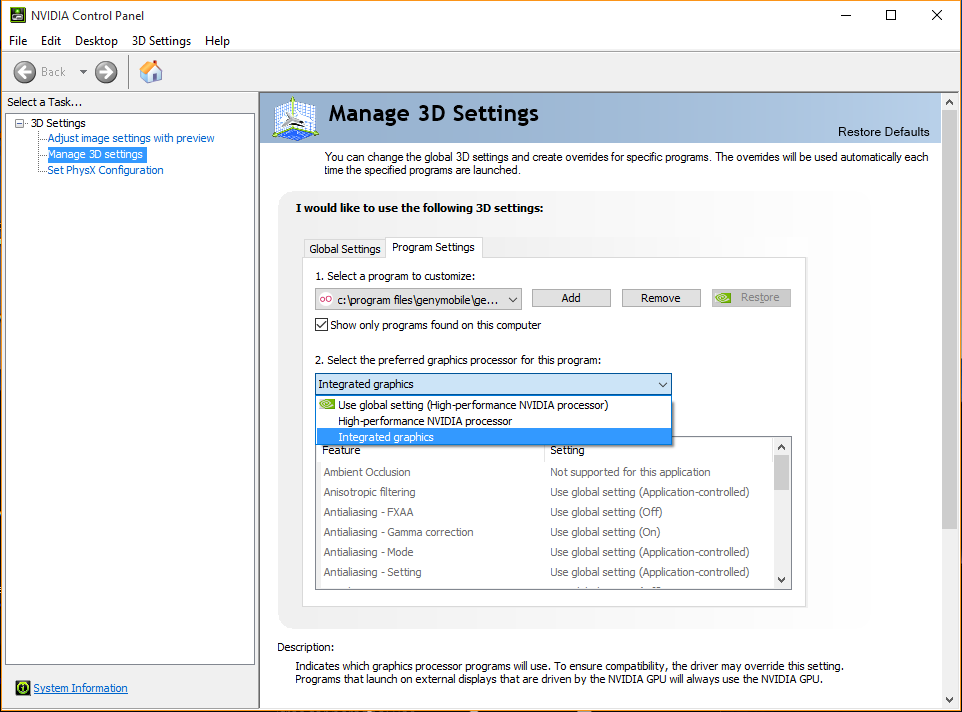
Task: Choose Integrated graphics in the dropdown list
Action: pyautogui.click(x=494, y=437)
